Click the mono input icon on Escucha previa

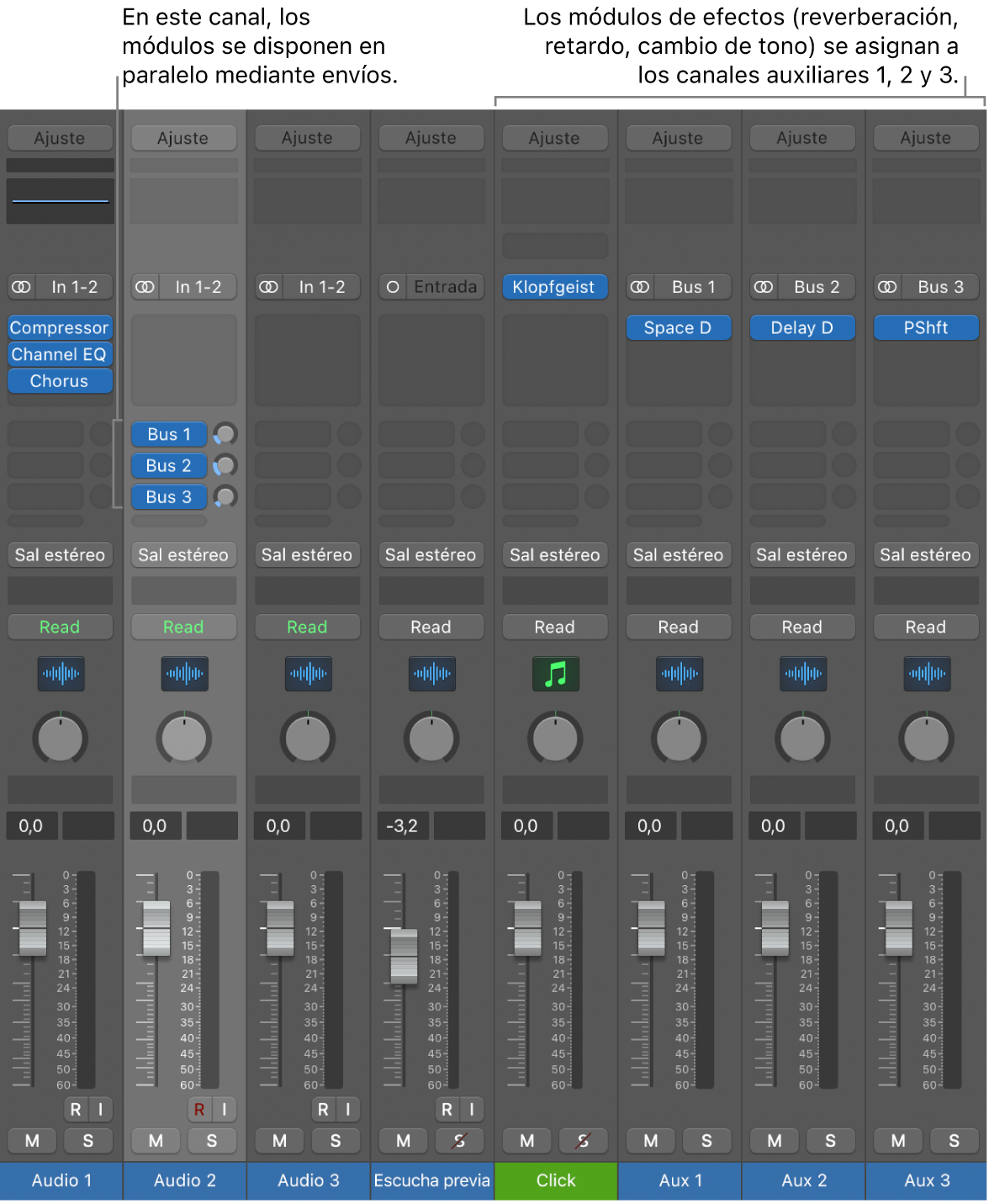click(393, 287)
